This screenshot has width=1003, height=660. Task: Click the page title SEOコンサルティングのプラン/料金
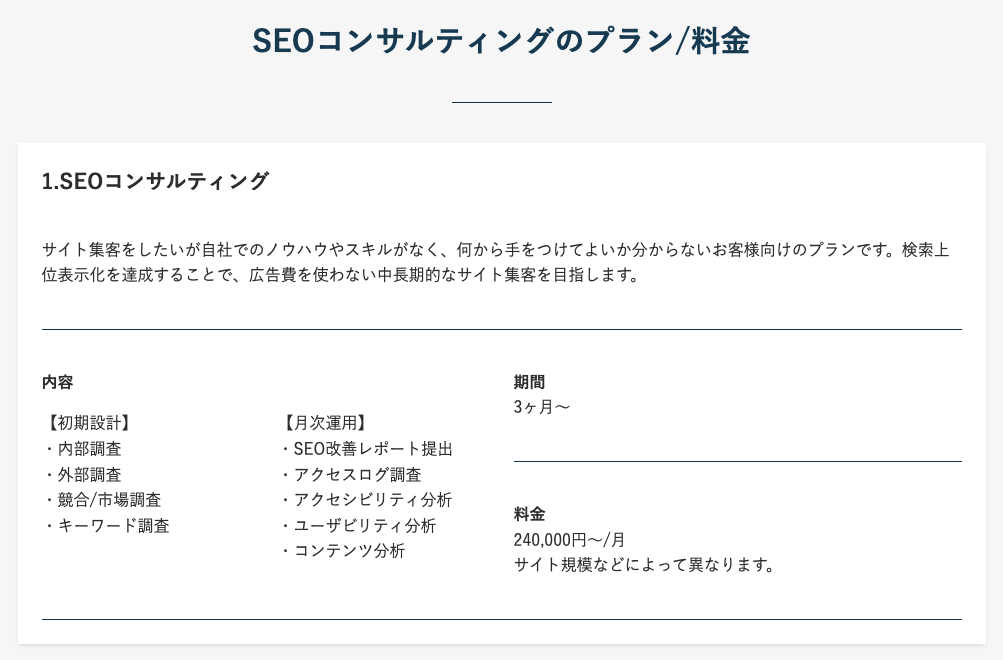click(501, 41)
